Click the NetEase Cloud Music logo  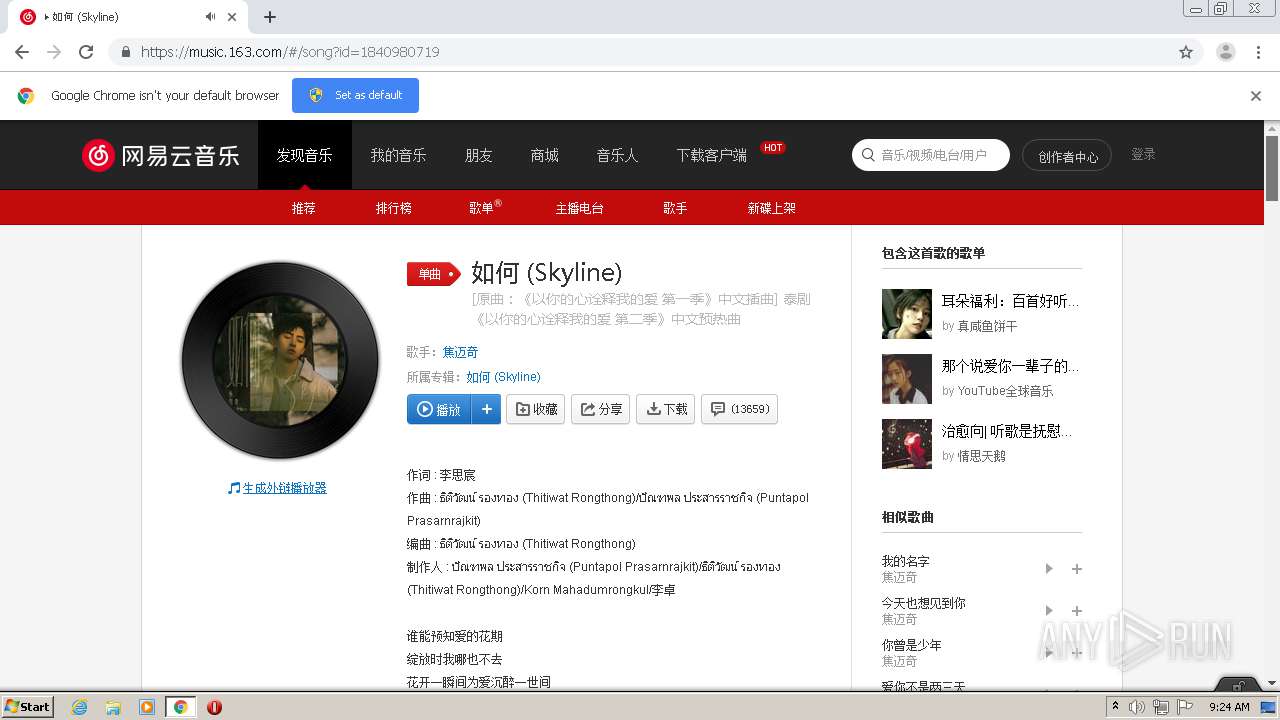(x=161, y=155)
